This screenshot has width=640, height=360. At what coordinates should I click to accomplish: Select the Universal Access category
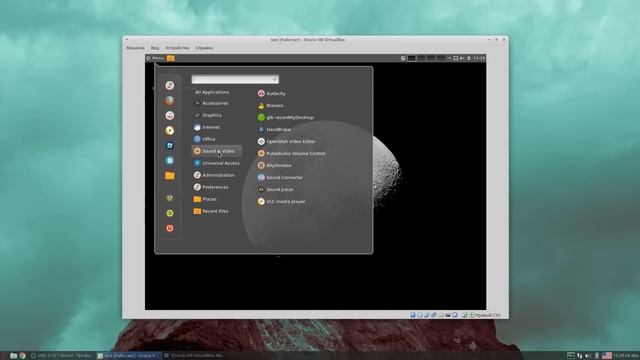click(217, 163)
